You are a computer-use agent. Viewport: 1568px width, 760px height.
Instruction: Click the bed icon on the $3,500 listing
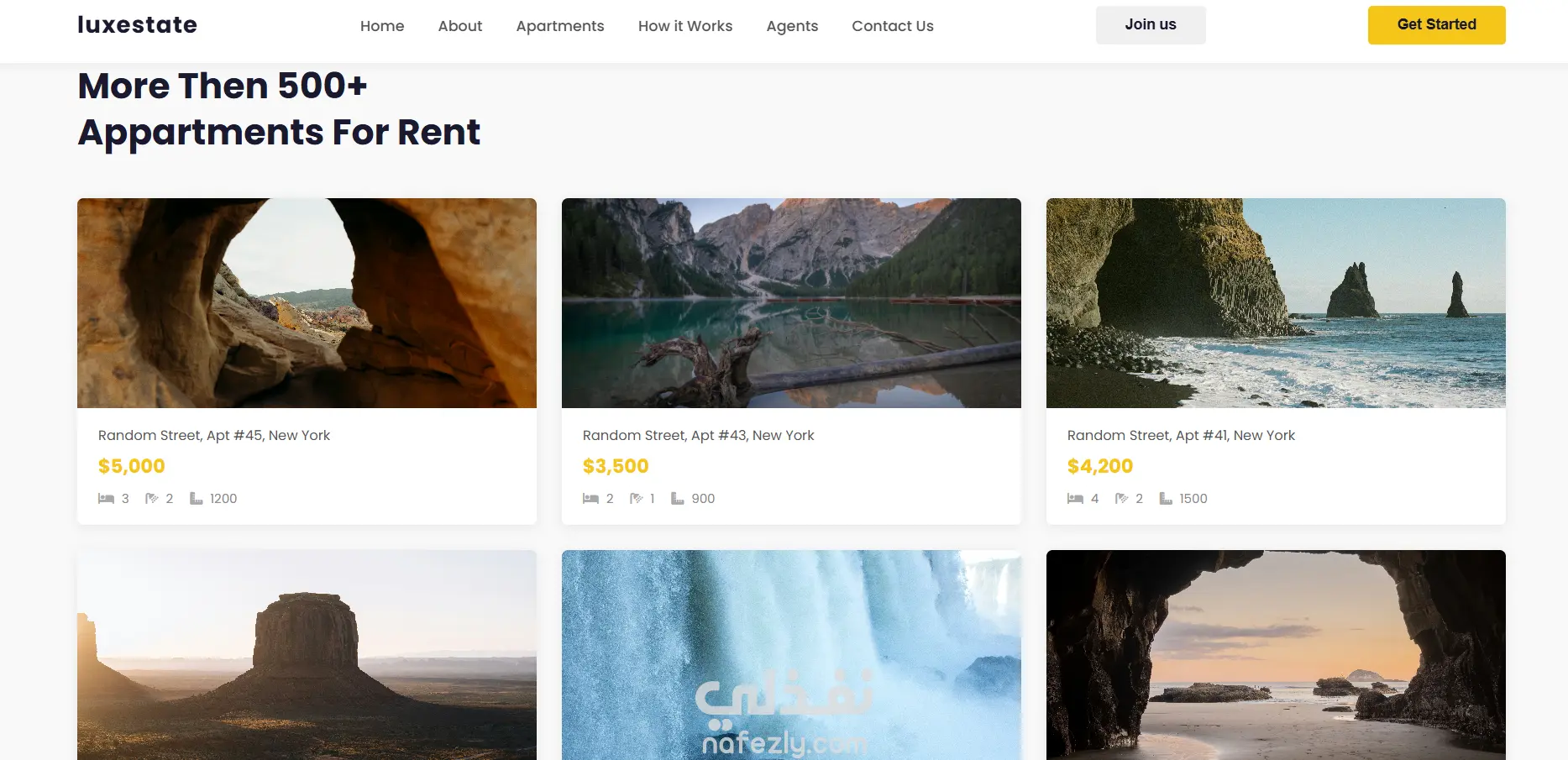[590, 499]
